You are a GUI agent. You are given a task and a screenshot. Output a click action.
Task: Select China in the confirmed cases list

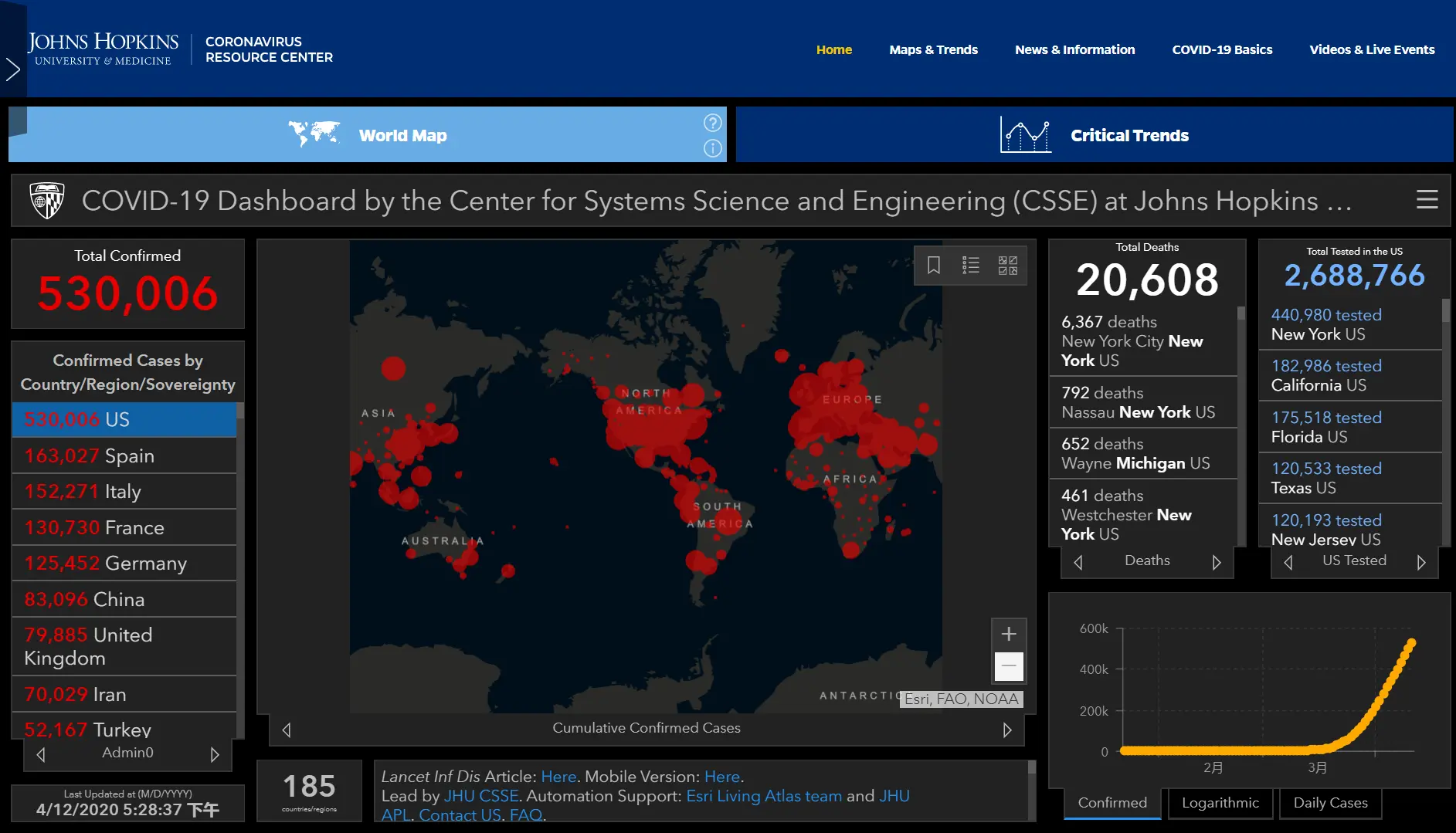click(x=124, y=599)
